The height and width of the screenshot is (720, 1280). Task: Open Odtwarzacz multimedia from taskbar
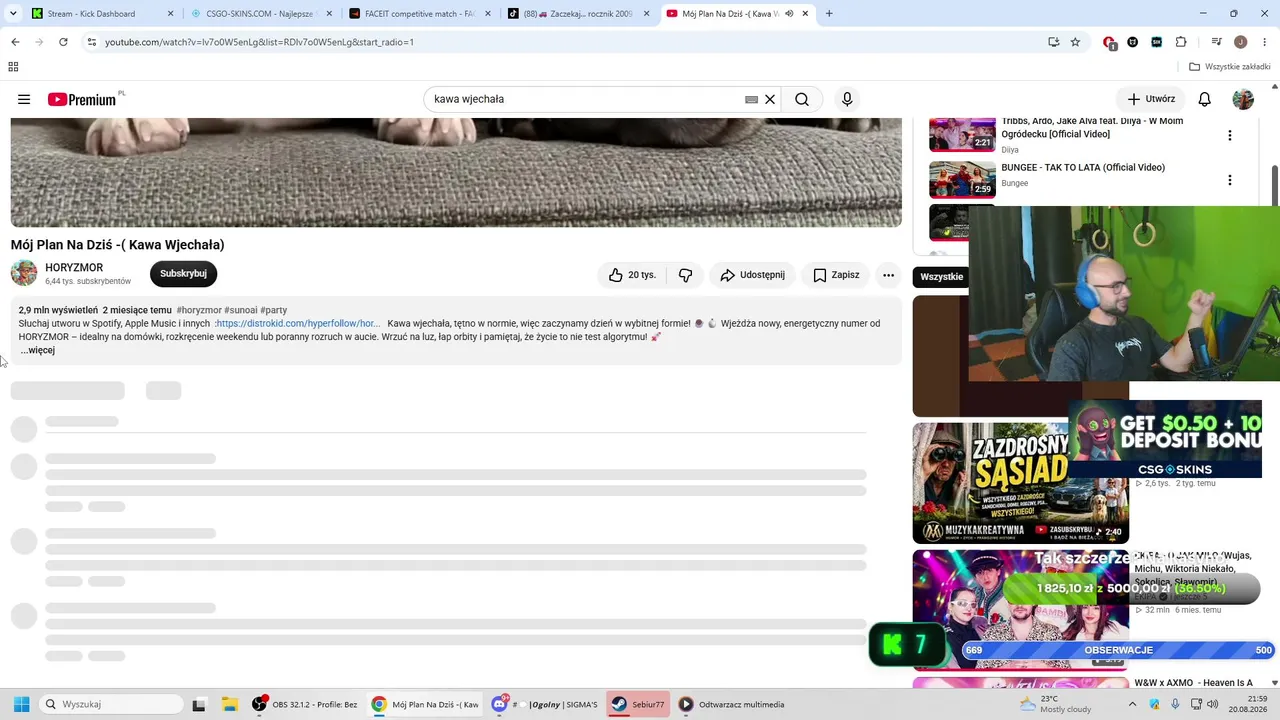point(732,704)
